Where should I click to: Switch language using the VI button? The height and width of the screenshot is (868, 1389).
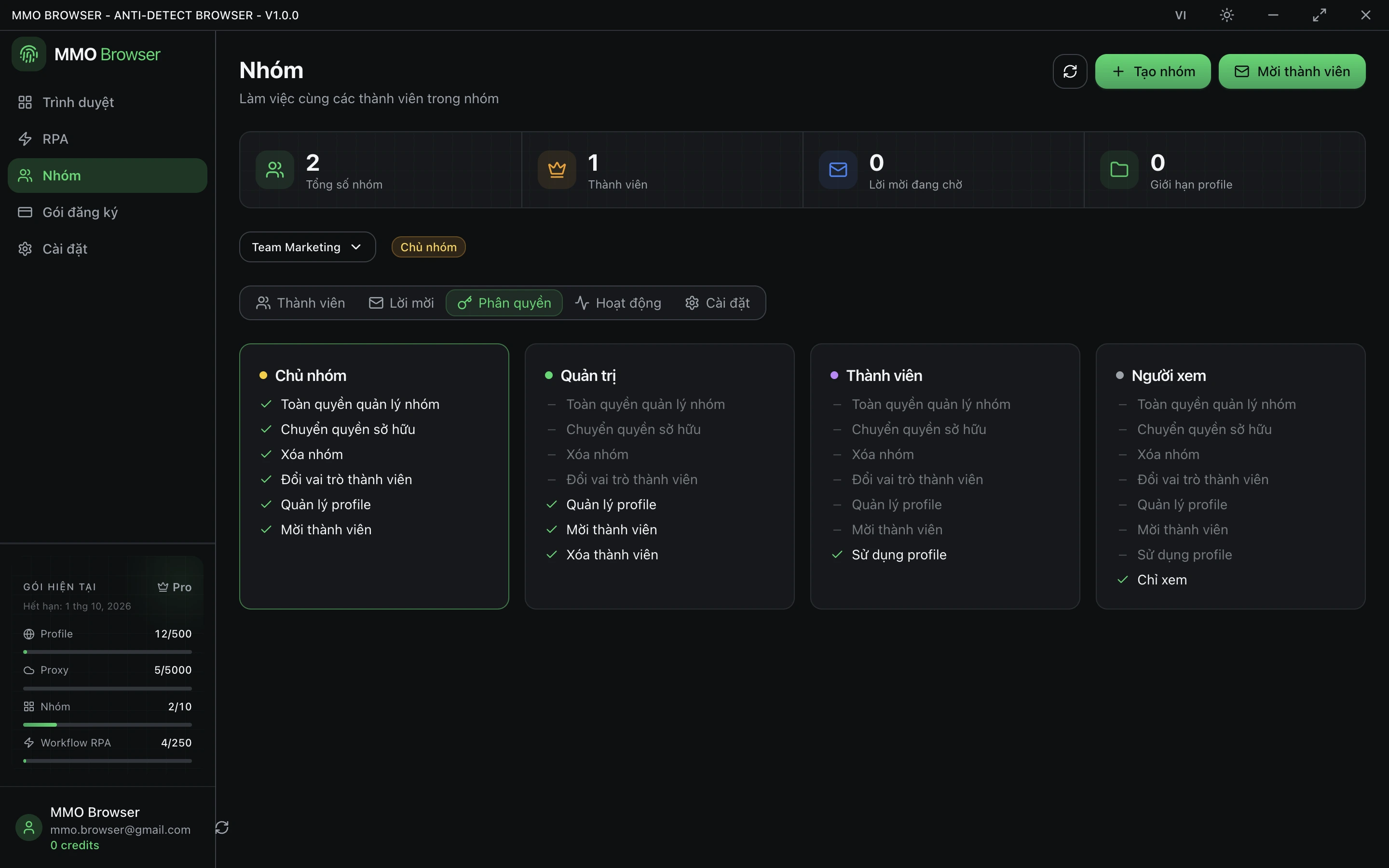[1180, 15]
